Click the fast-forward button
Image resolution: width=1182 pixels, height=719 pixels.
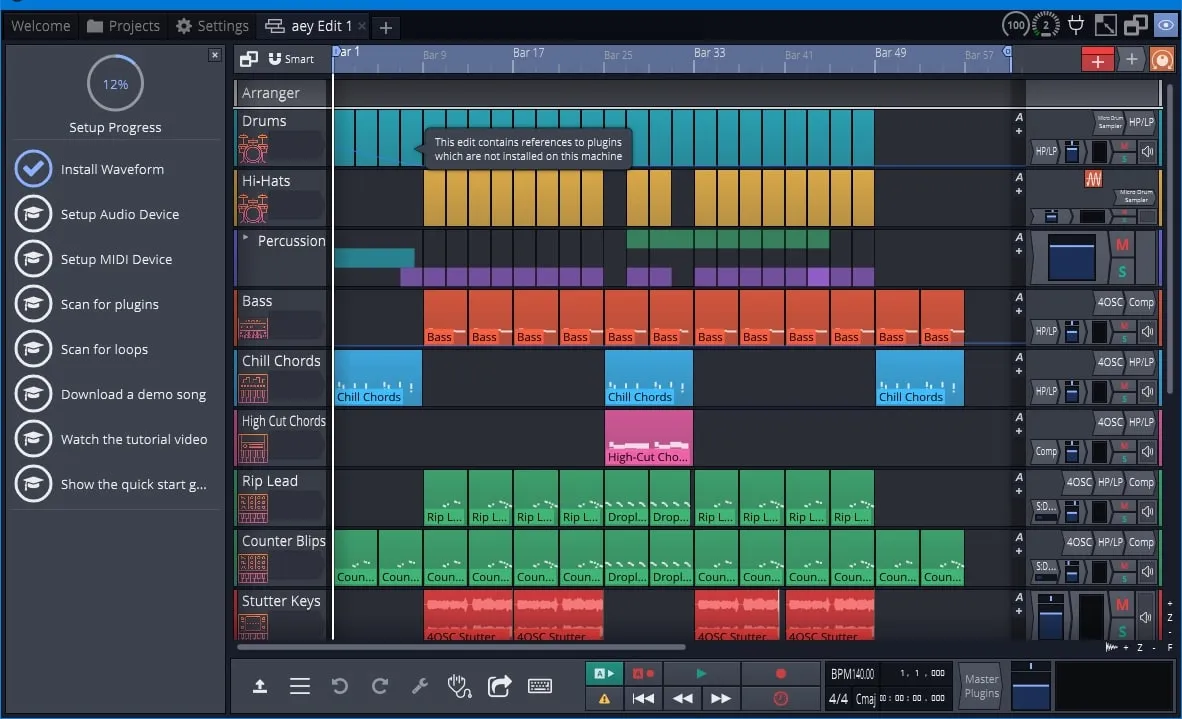pos(721,699)
